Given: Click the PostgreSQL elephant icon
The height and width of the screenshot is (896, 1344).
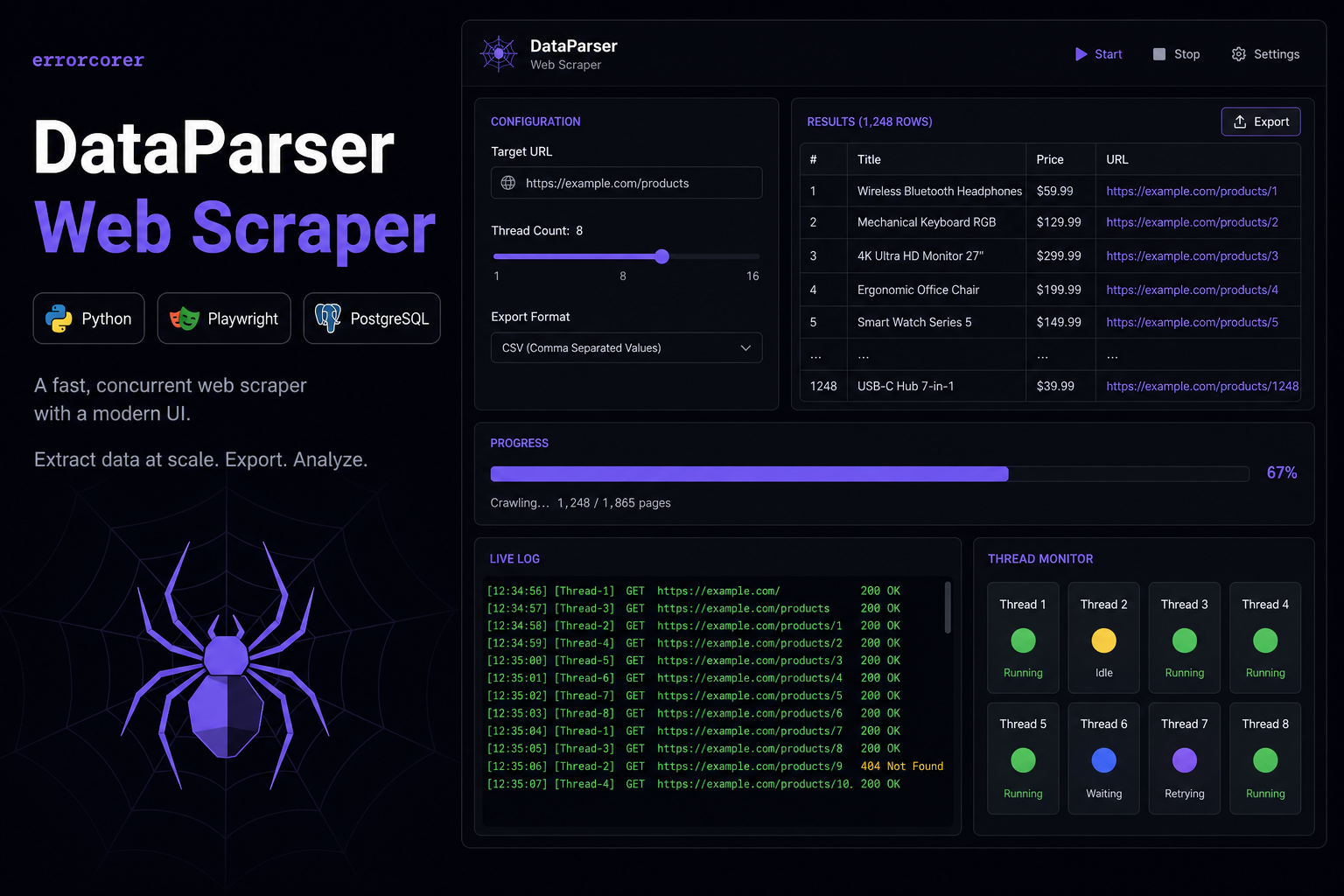Looking at the screenshot, I should pos(328,318).
